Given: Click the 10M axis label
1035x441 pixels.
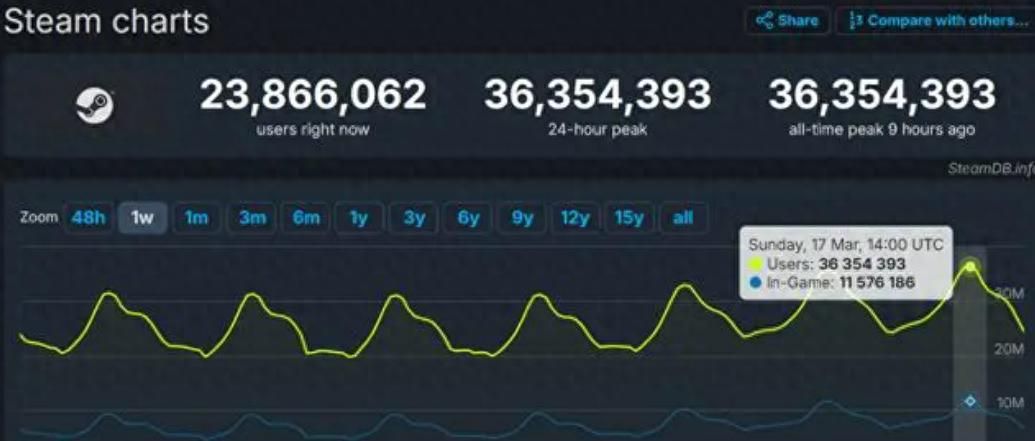Looking at the screenshot, I should (x=1010, y=403).
